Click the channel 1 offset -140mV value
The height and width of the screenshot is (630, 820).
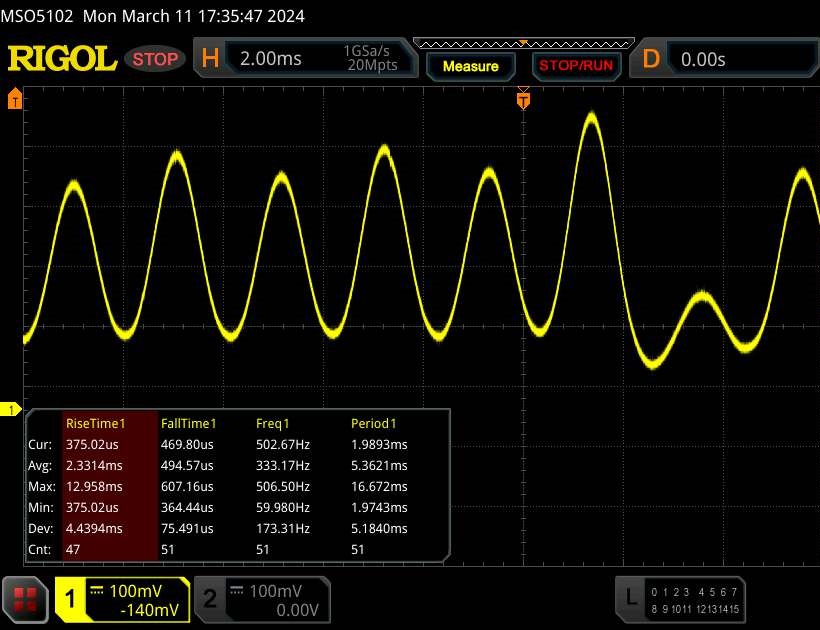(150, 610)
